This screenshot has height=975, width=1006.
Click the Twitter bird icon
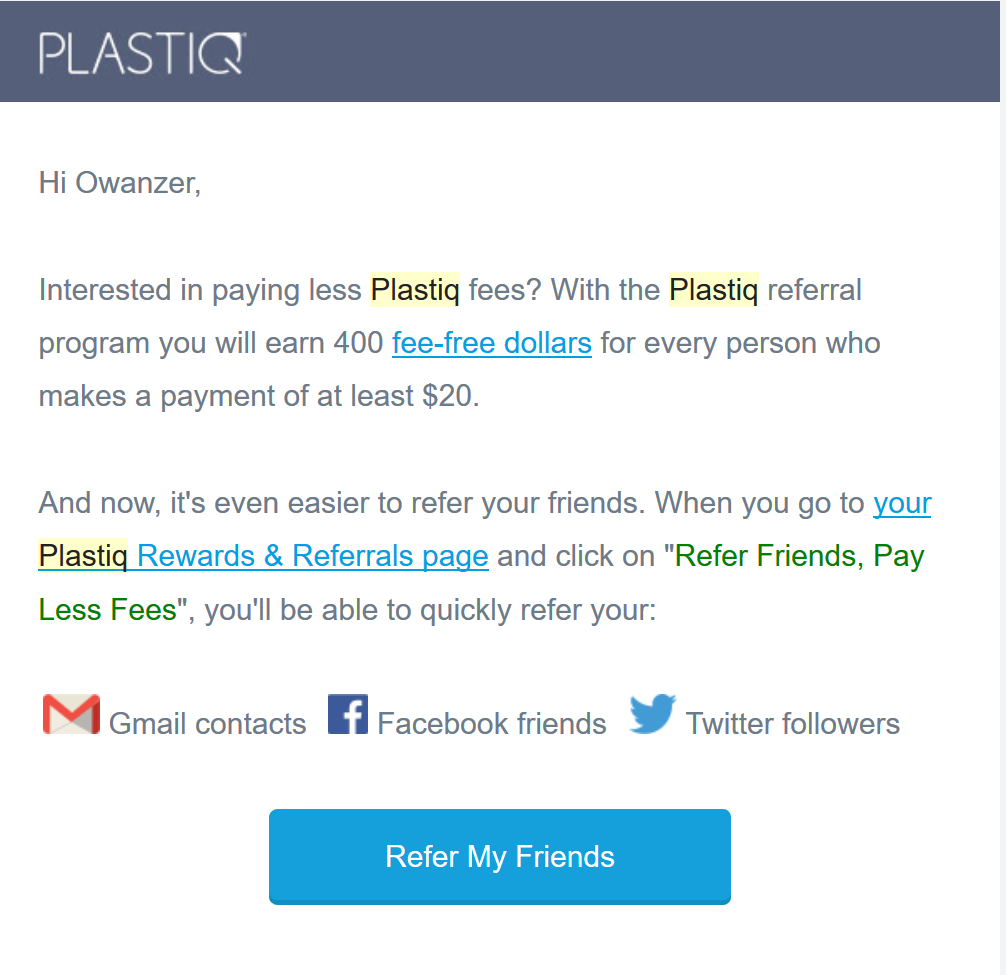tap(652, 713)
